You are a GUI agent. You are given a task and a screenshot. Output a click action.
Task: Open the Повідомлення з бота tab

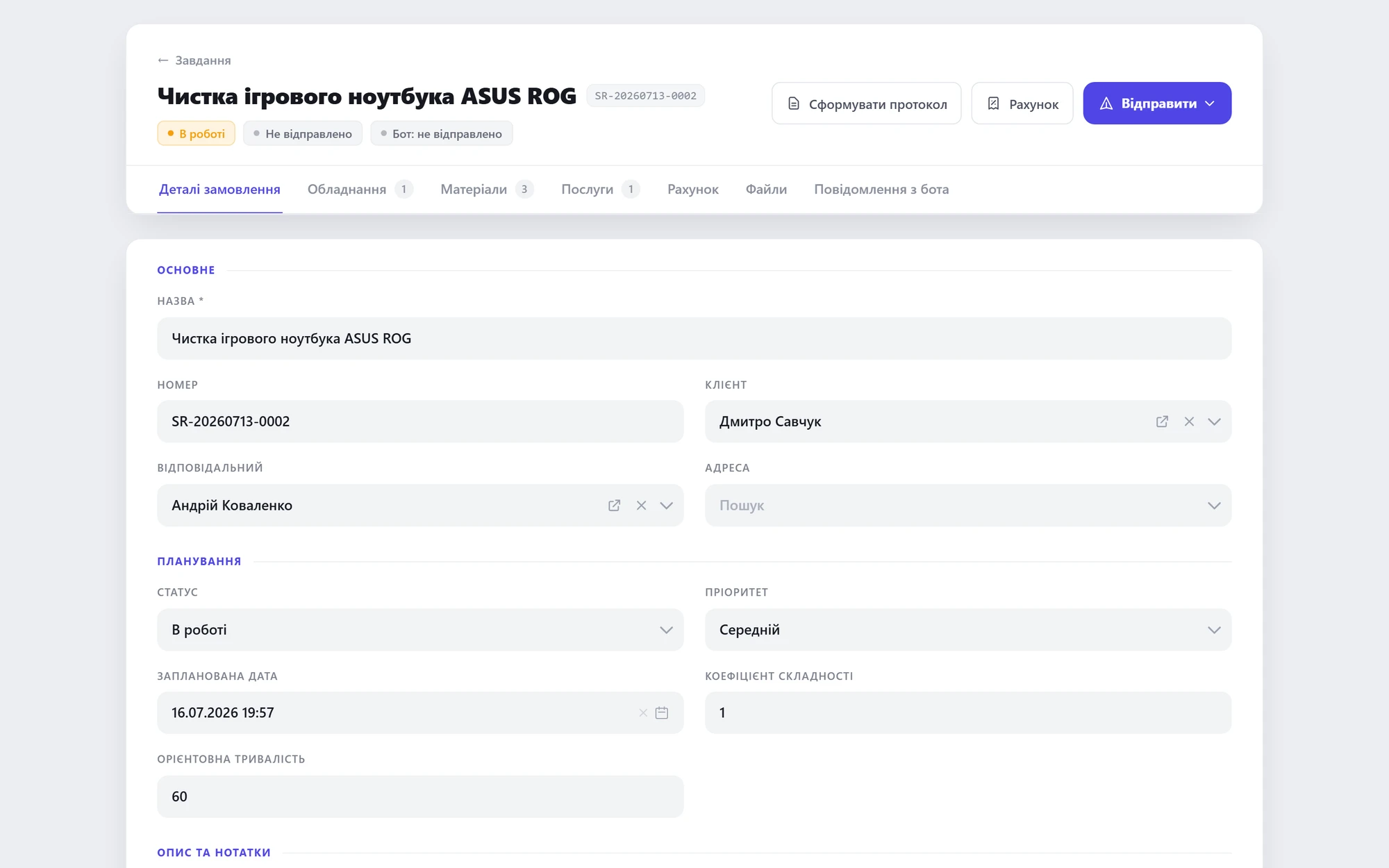tap(881, 189)
